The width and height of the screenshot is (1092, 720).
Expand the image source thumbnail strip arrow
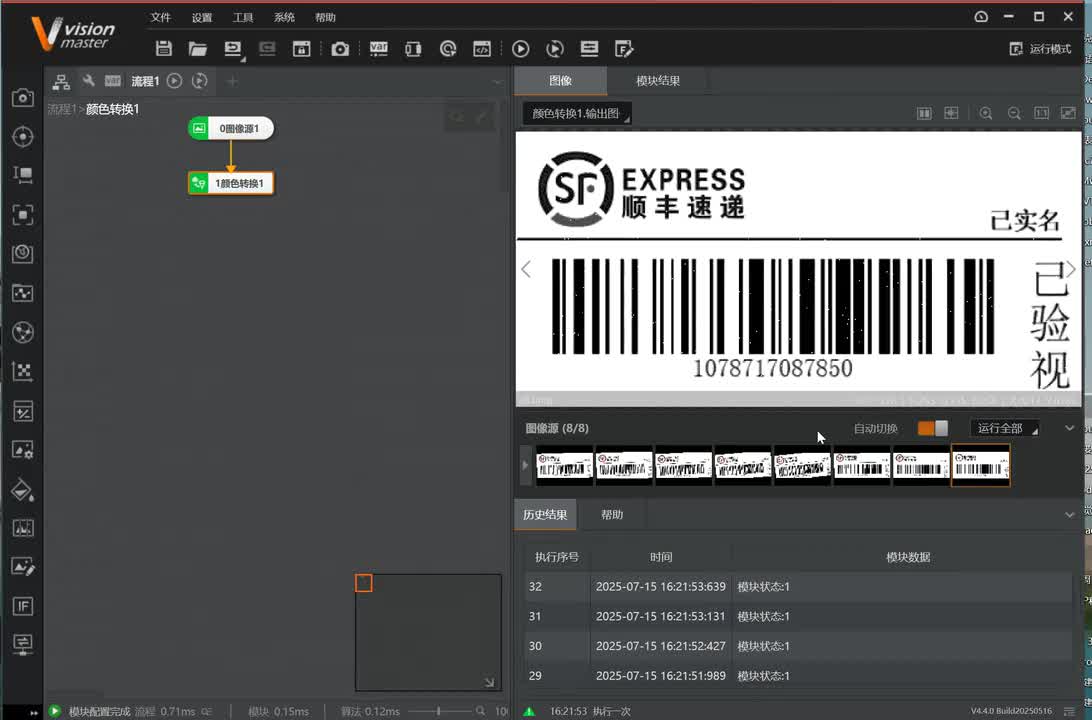click(525, 465)
